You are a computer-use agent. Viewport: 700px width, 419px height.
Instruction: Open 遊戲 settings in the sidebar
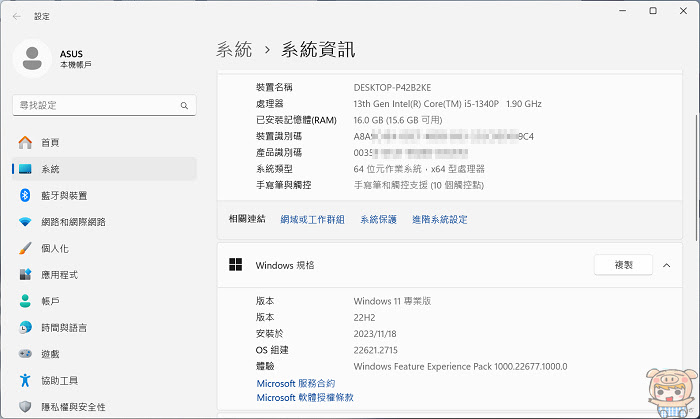pyautogui.click(x=104, y=353)
